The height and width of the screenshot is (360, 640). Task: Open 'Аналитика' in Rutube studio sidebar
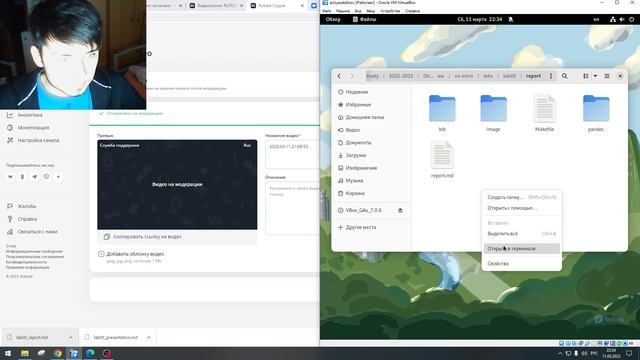(25, 115)
